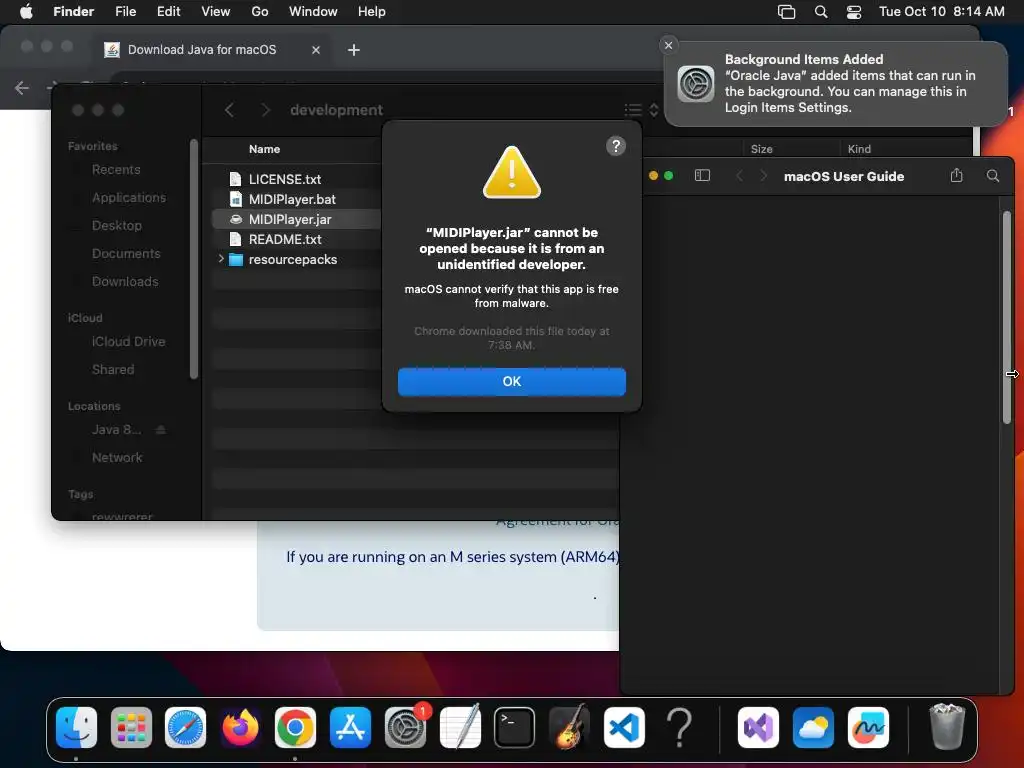
Task: Open Visual Studio from the Dock
Action: (x=758, y=727)
